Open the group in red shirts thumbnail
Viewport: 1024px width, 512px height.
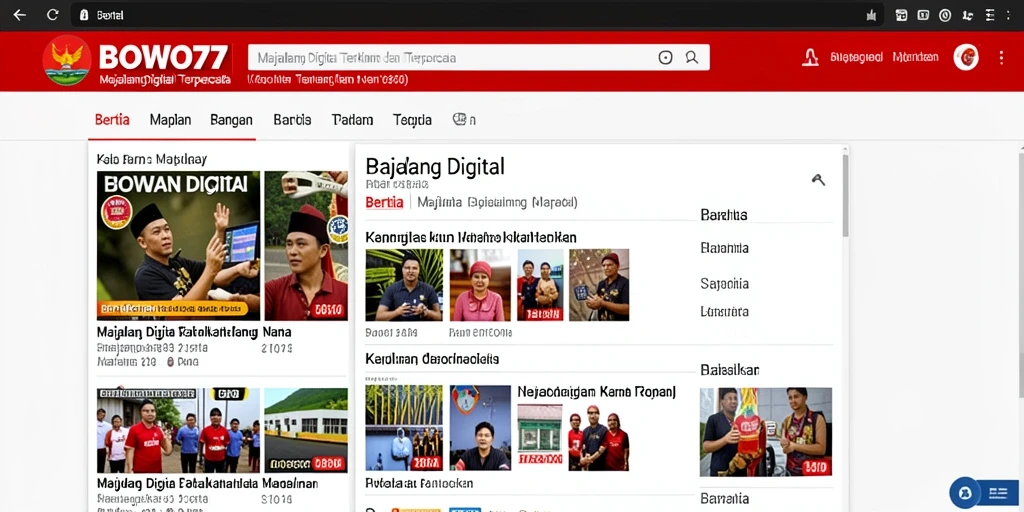point(178,430)
